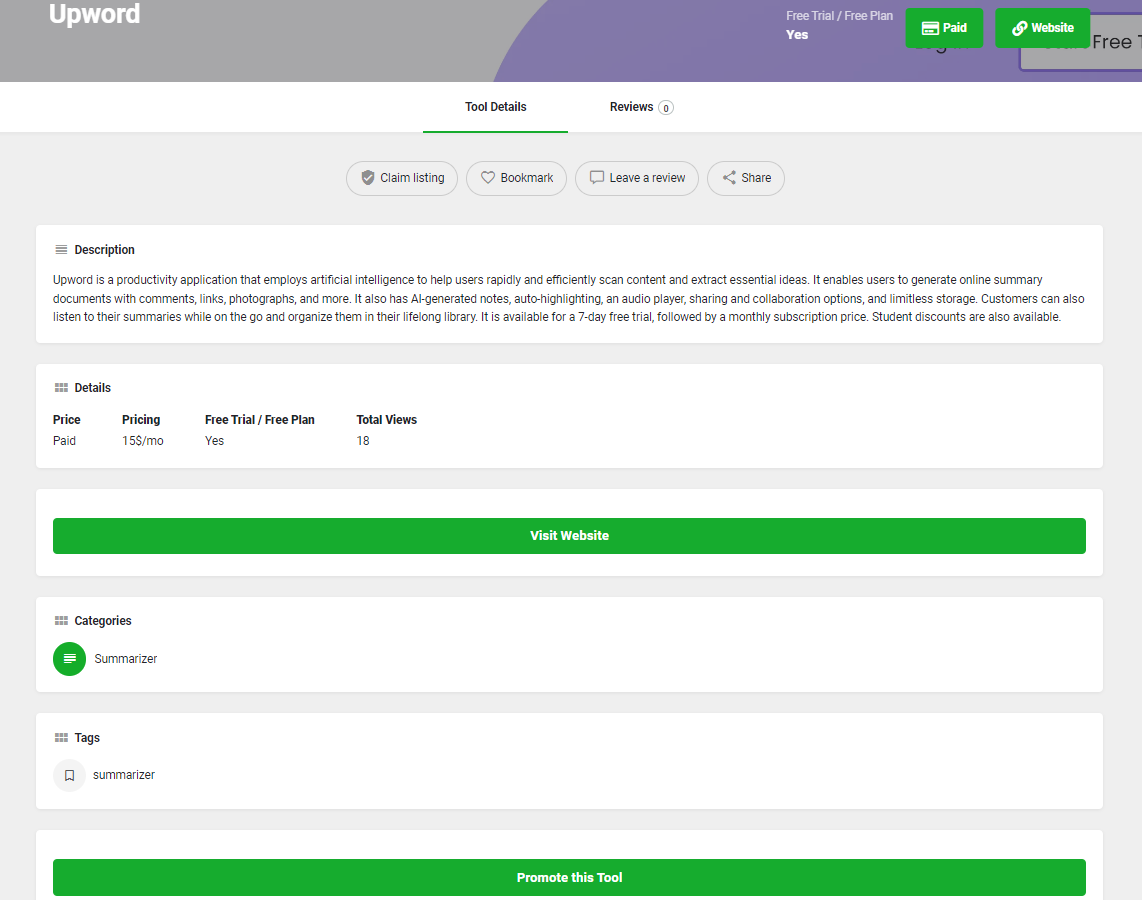1142x900 pixels.
Task: Click the 15$/mo pricing value
Action: pyautogui.click(x=143, y=441)
